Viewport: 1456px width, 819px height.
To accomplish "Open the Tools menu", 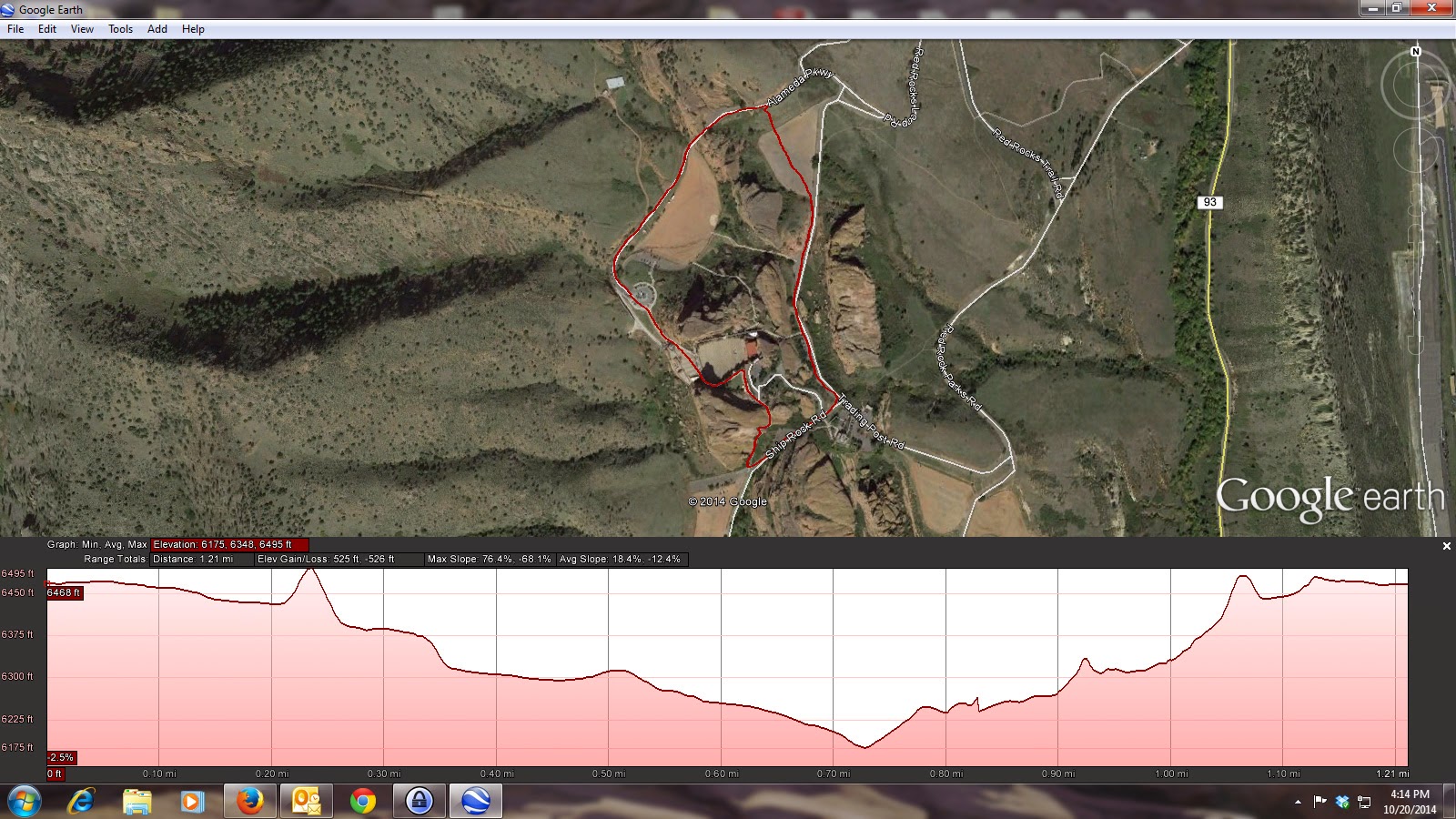I will point(120,29).
